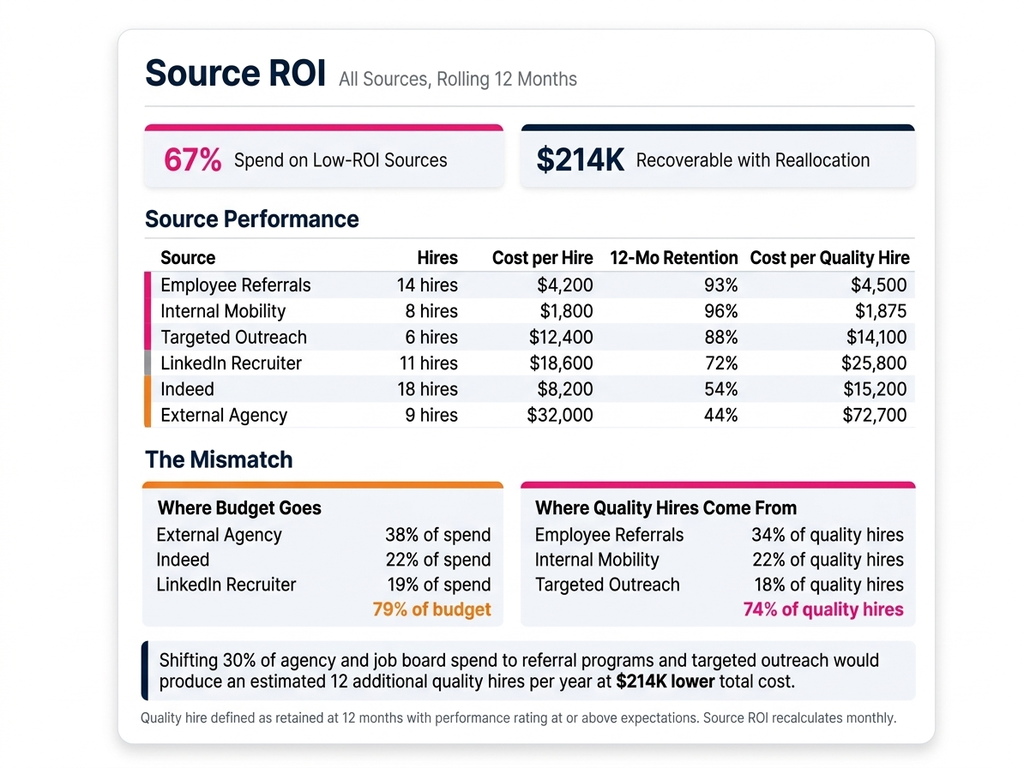Click the Source ROI title
Screen dimensions: 1024x768
pos(235,74)
